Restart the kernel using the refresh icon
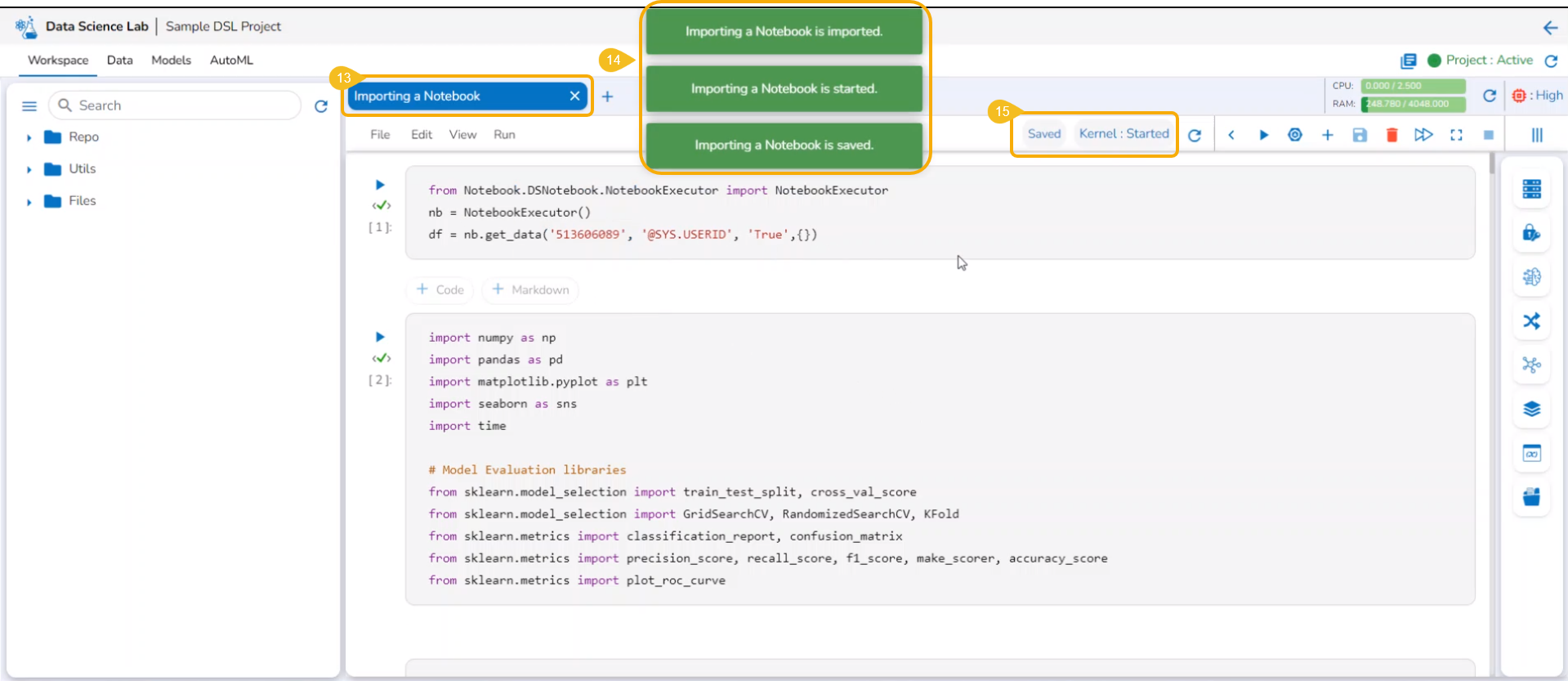 tap(1195, 135)
